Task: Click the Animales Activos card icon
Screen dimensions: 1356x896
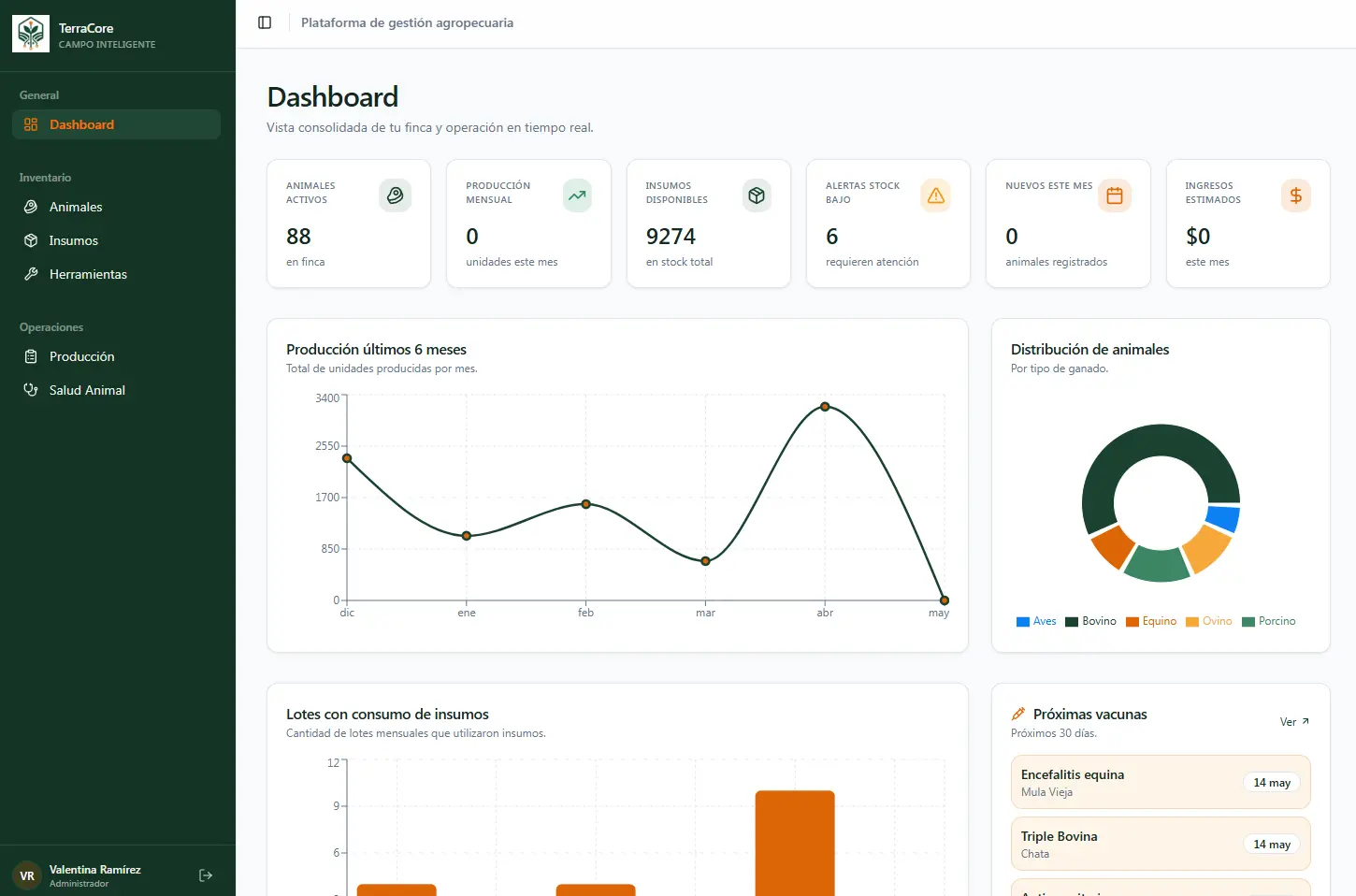Action: coord(395,195)
